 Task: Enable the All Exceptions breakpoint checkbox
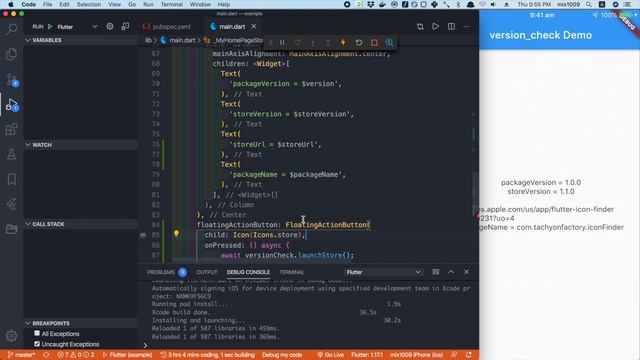coord(37,333)
